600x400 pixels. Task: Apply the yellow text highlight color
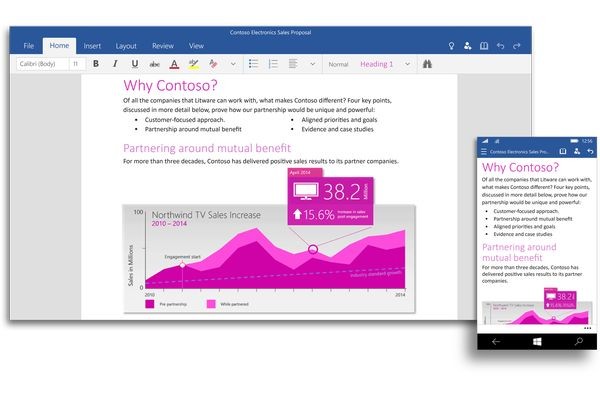pyautogui.click(x=194, y=64)
